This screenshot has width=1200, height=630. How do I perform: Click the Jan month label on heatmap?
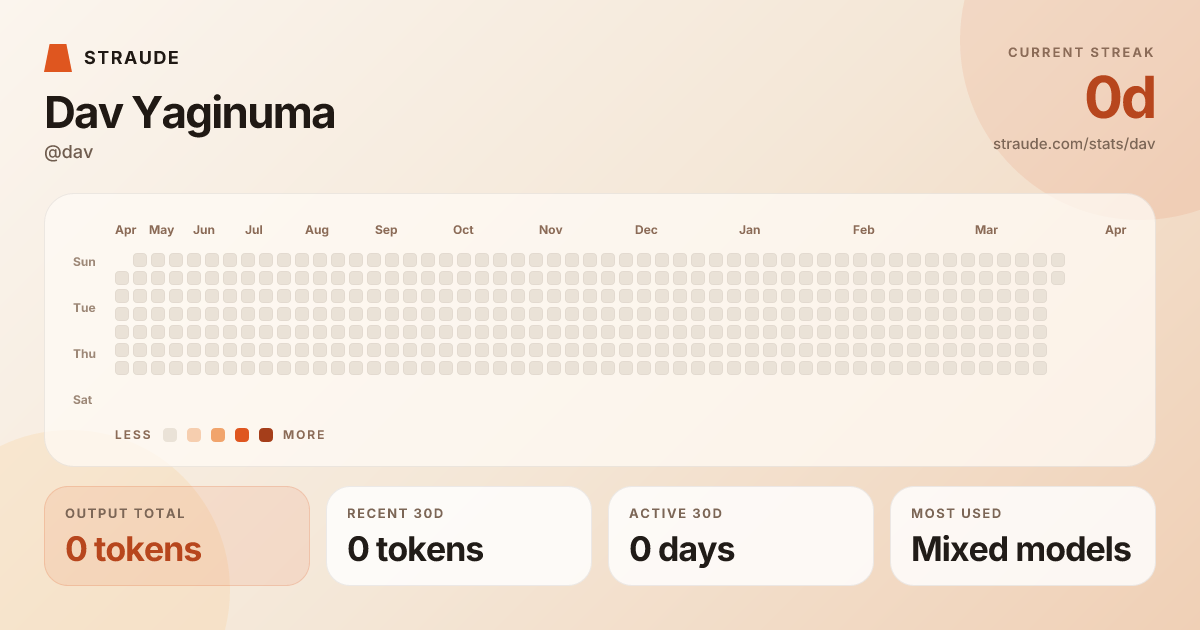pyautogui.click(x=750, y=230)
